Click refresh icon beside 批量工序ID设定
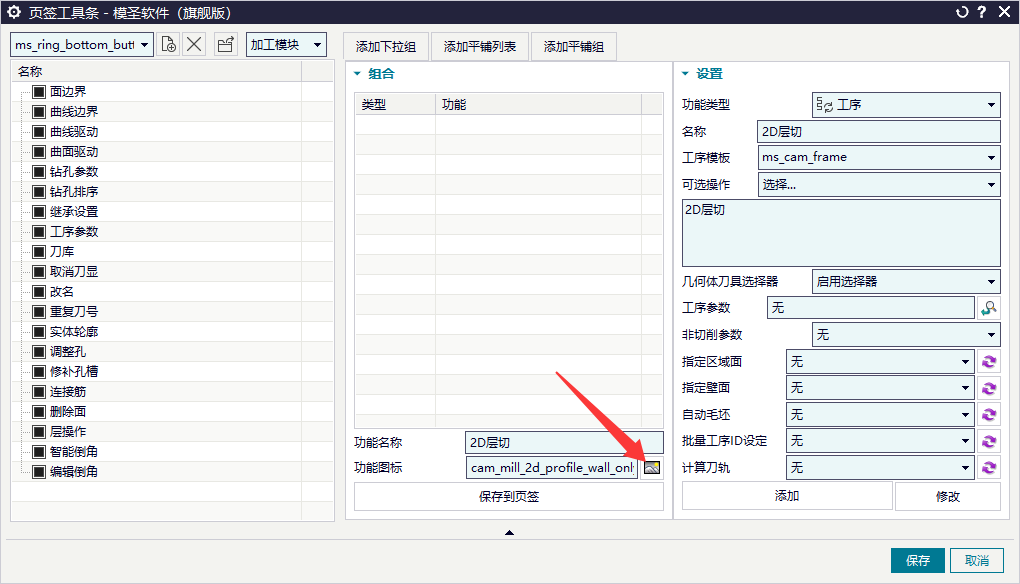 click(x=989, y=441)
